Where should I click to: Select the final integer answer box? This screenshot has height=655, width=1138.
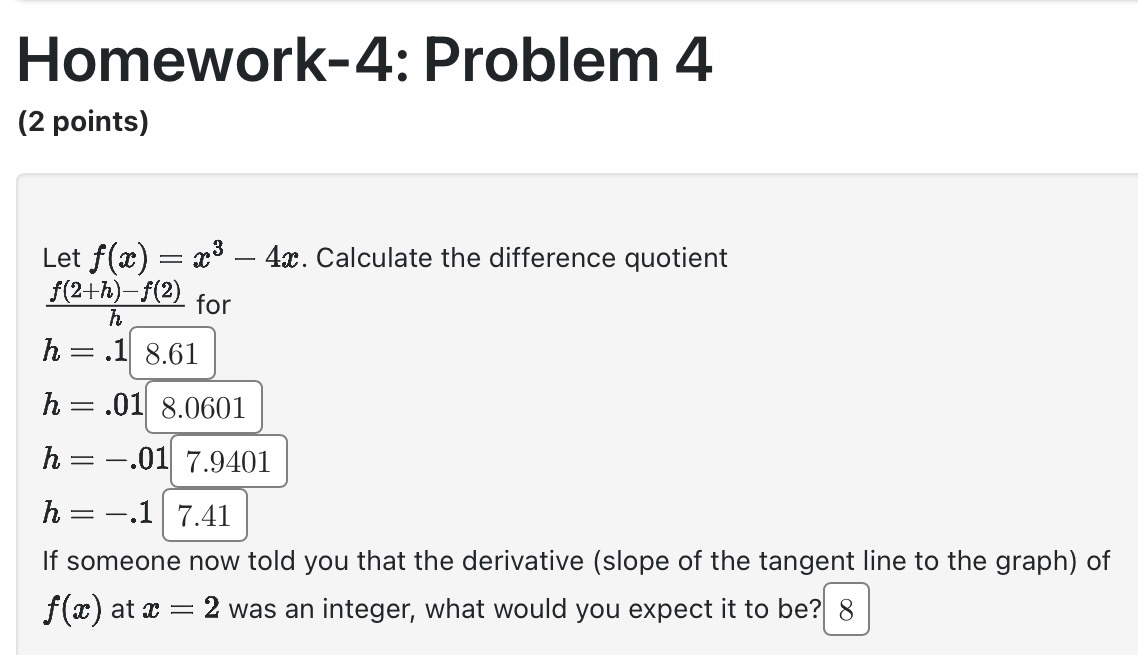(846, 609)
